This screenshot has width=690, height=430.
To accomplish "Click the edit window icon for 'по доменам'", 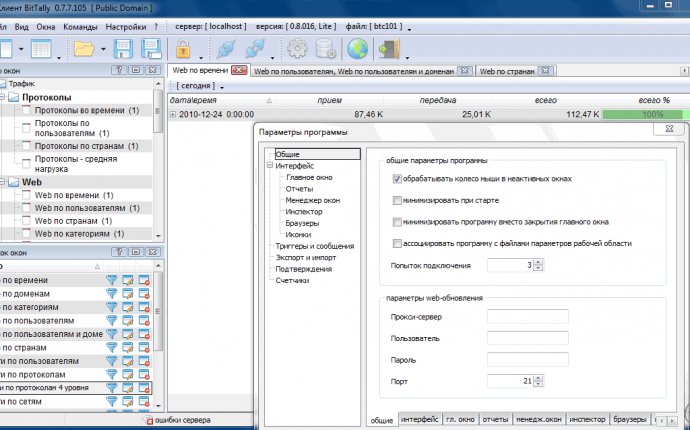I will point(128,294).
